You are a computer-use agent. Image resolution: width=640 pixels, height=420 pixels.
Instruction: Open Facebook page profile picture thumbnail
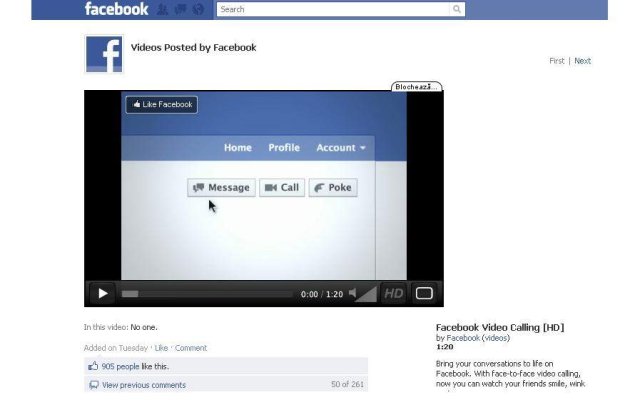[x=104, y=54]
